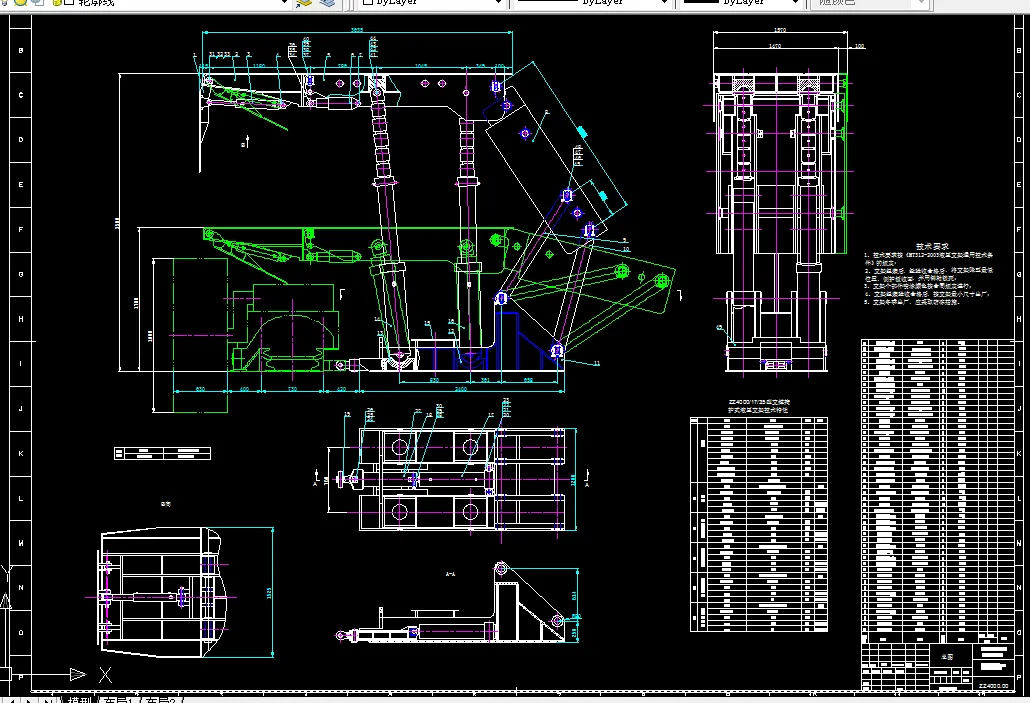Image resolution: width=1030 pixels, height=703 pixels.
Task: Click the layer states manager icon
Action: [327, 3]
